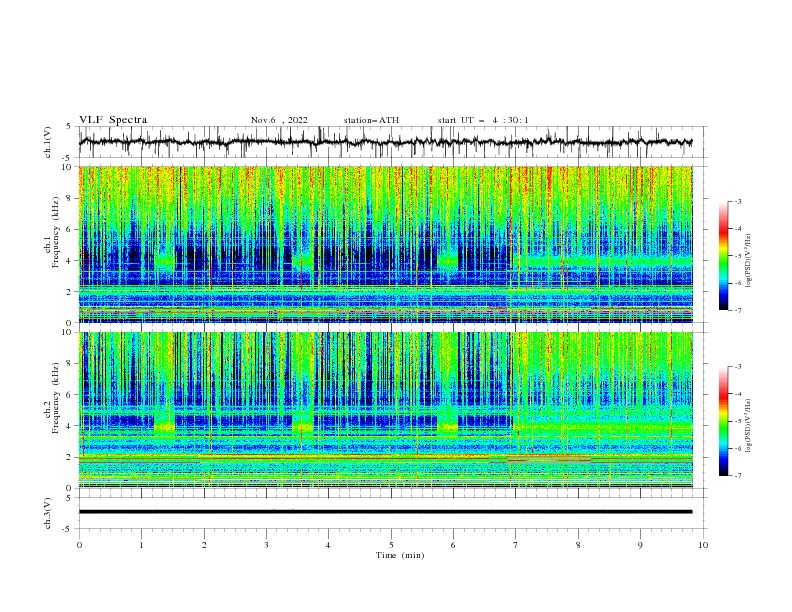The width and height of the screenshot is (792, 612).
Task: Click the "ch.3(V)" axis label
Action: pos(48,513)
